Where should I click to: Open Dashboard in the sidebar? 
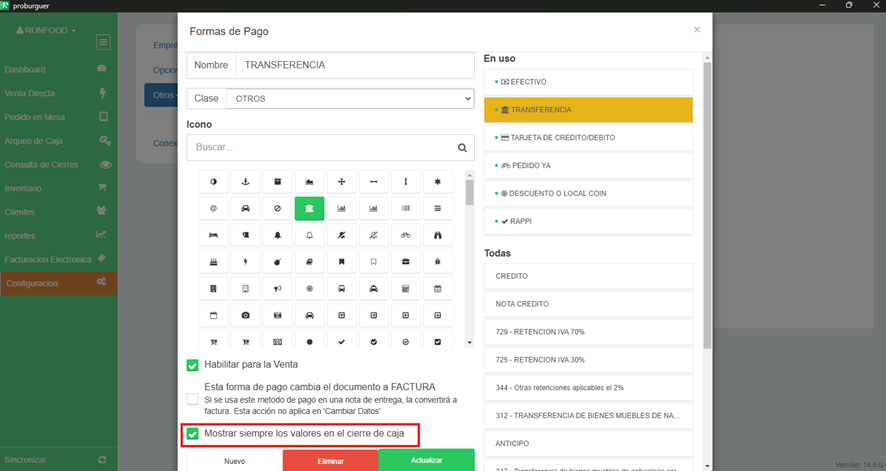point(57,69)
